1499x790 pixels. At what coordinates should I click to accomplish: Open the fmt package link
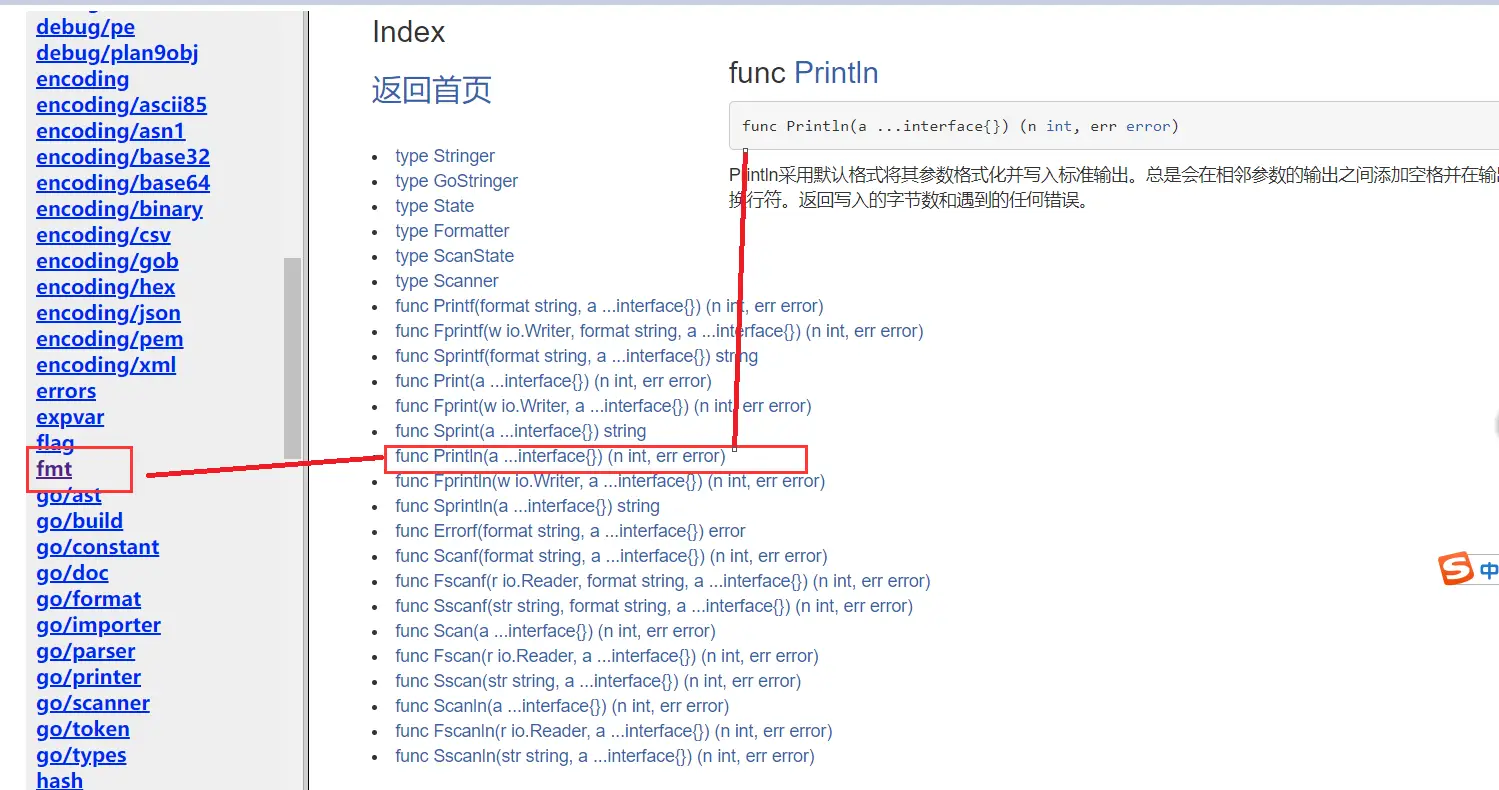click(54, 469)
